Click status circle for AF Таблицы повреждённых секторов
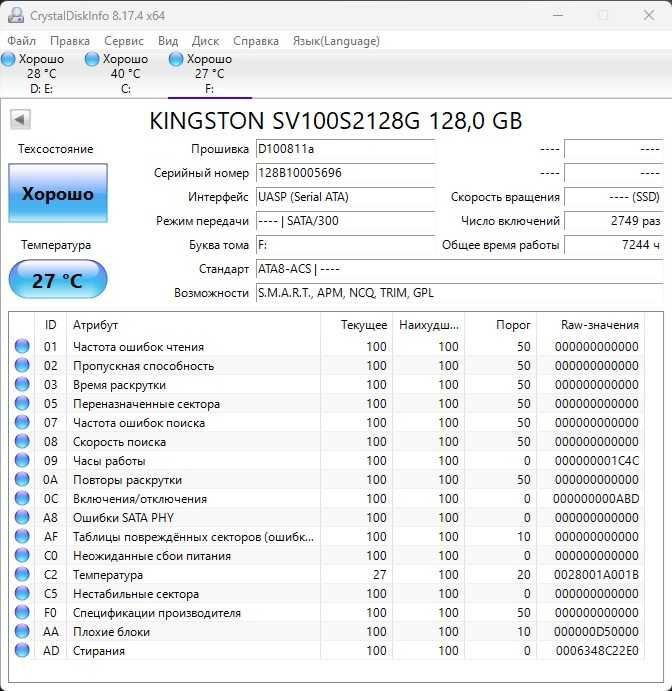The width and height of the screenshot is (672, 691). [22, 536]
